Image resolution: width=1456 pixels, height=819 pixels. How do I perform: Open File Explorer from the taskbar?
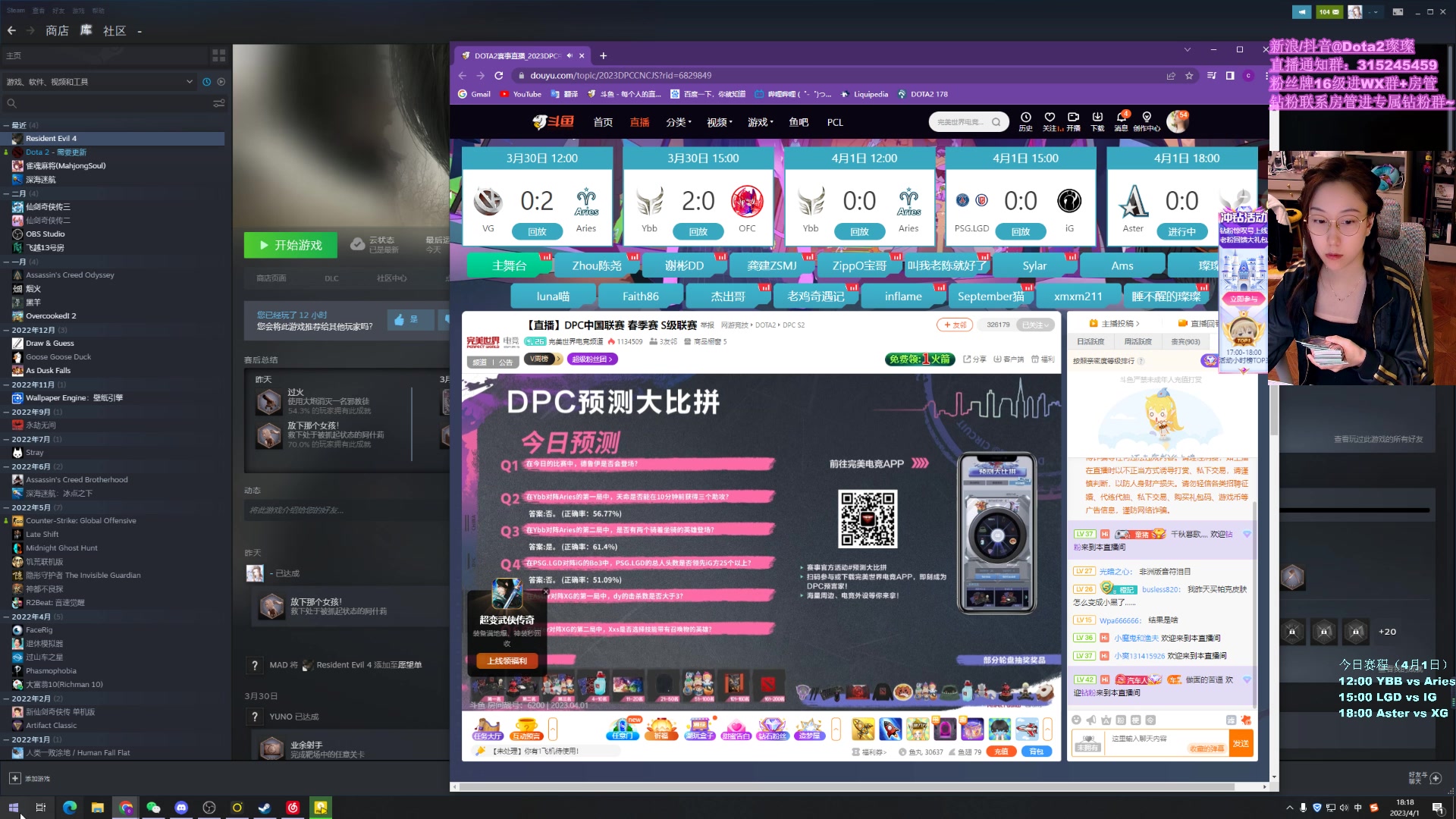tap(97, 808)
